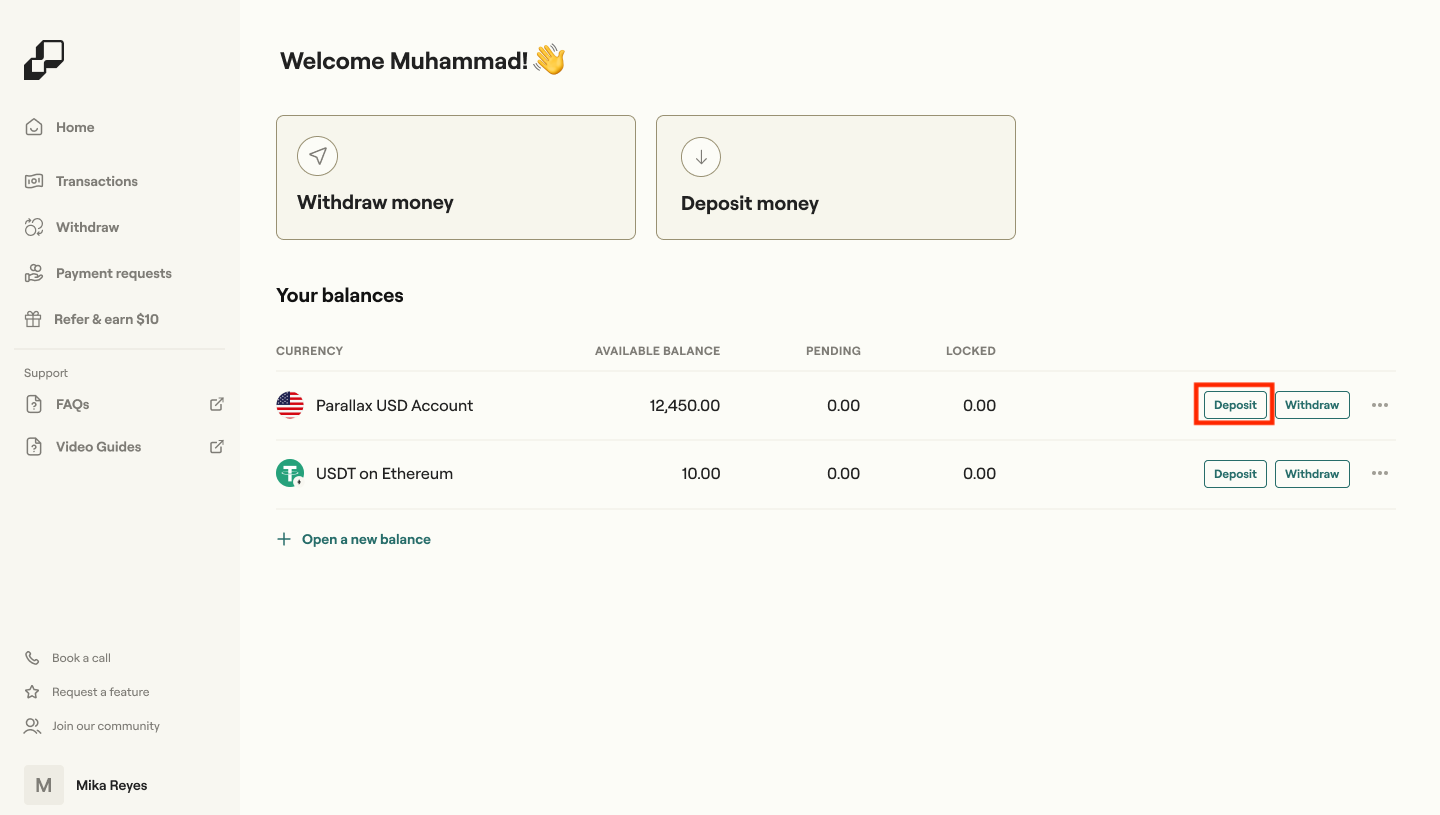Image resolution: width=1440 pixels, height=815 pixels.
Task: Open a new balance
Action: (354, 539)
